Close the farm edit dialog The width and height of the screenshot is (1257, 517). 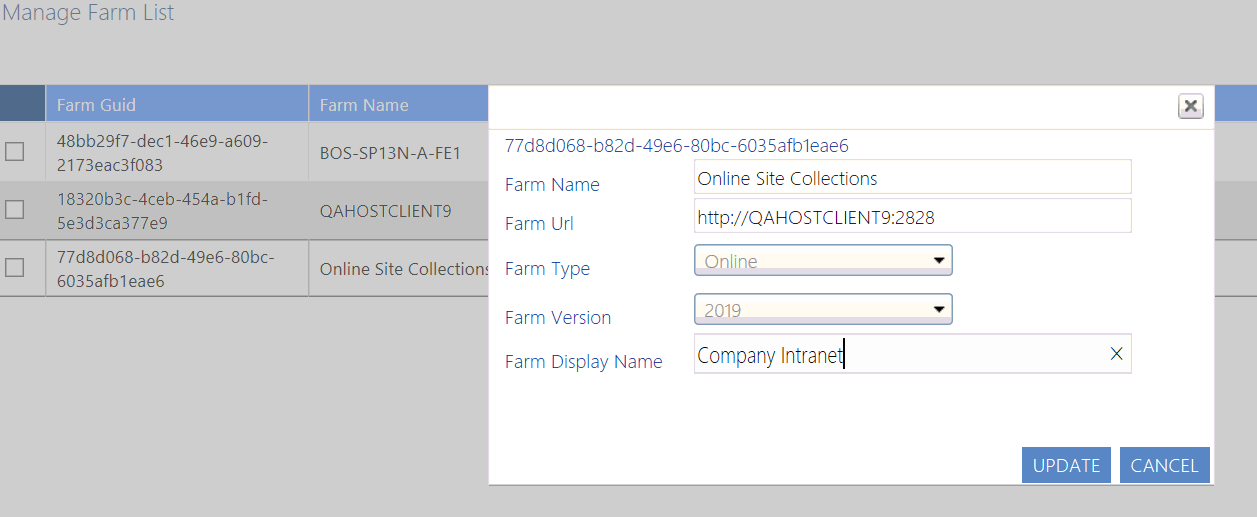coord(1190,106)
